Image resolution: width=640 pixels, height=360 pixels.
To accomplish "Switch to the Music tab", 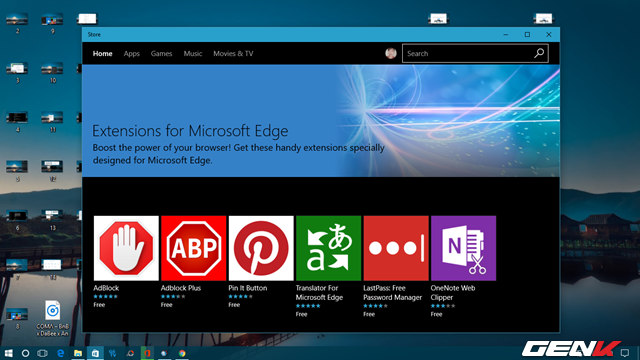I will 193,53.
